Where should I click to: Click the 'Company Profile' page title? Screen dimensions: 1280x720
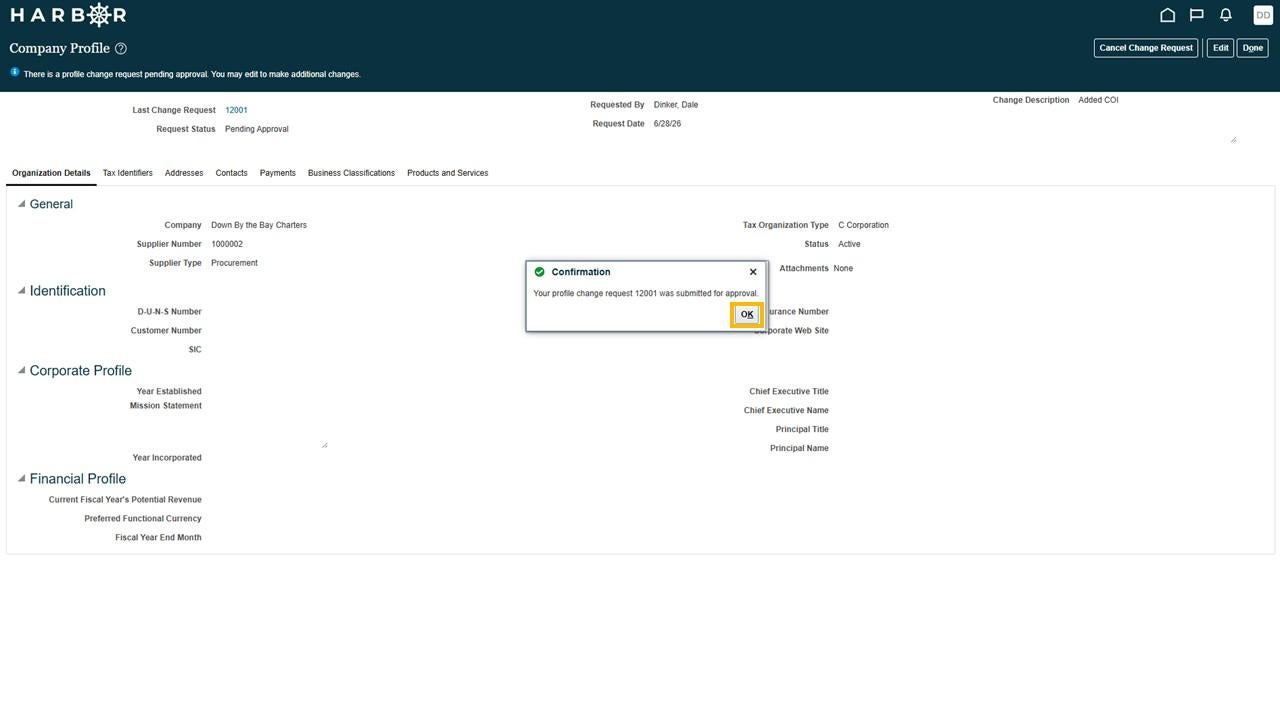pyautogui.click(x=60, y=48)
